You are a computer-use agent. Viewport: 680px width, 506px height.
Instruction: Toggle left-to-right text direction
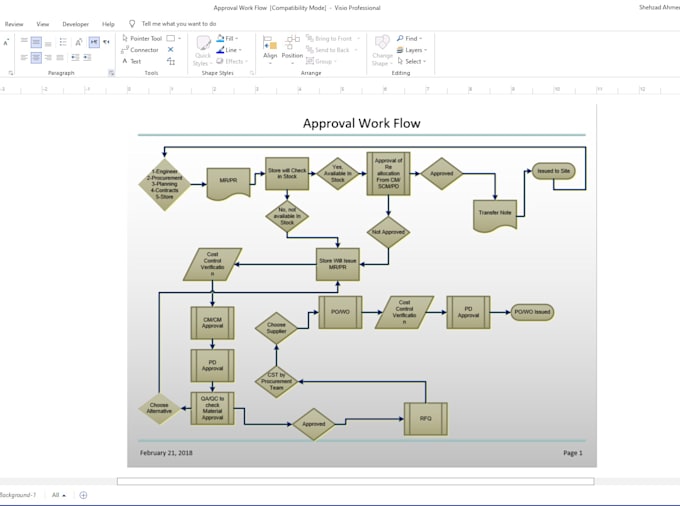pyautogui.click(x=94, y=42)
